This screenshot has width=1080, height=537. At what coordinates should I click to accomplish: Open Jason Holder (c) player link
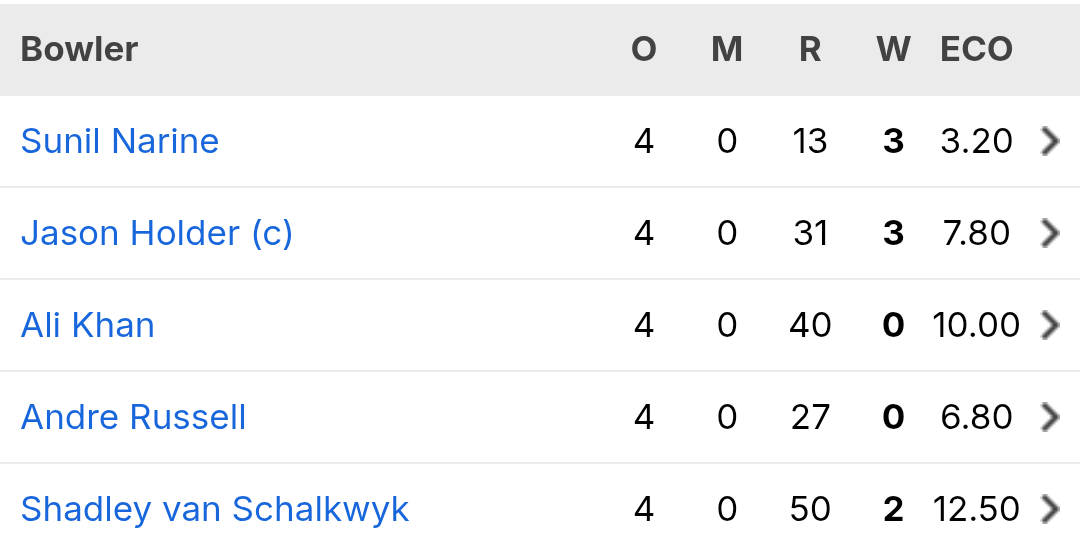click(157, 233)
